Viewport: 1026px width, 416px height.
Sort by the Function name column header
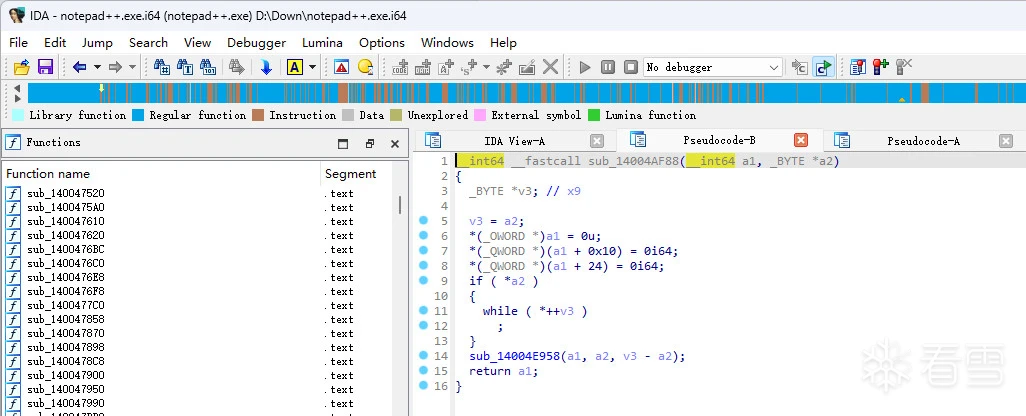coord(161,173)
